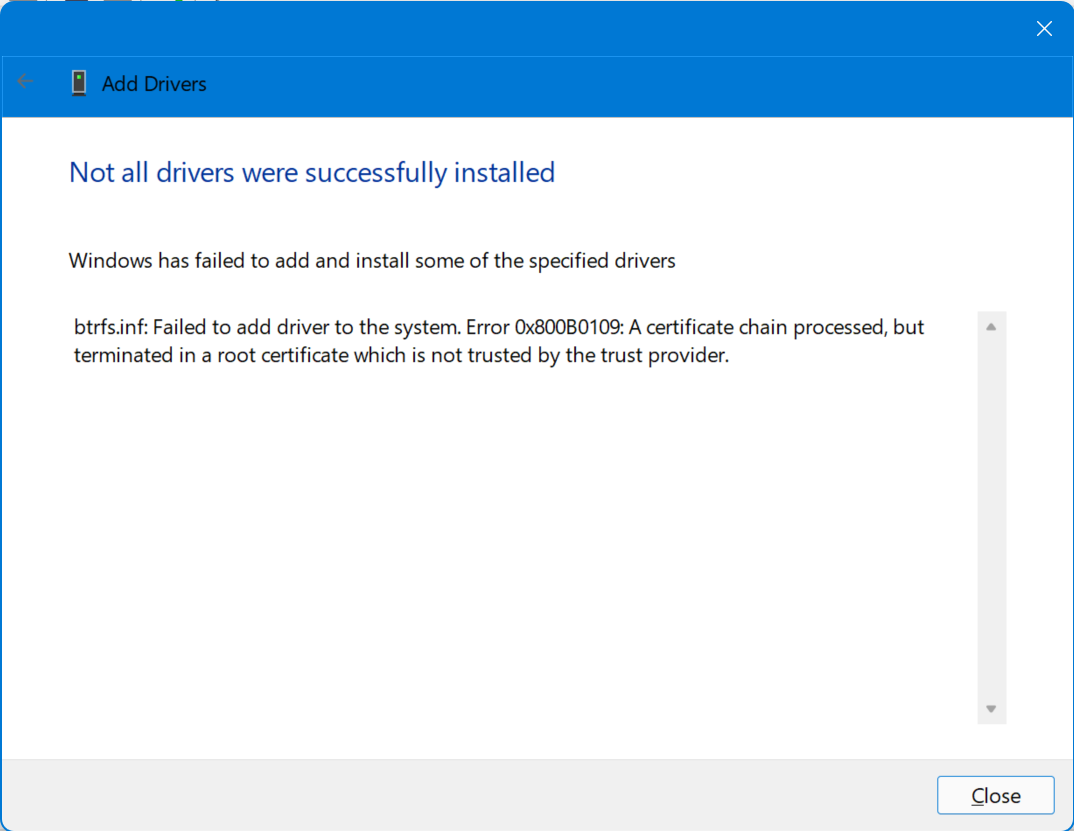This screenshot has height=831, width=1074.
Task: Click the Add Drivers title text
Action: pos(154,84)
